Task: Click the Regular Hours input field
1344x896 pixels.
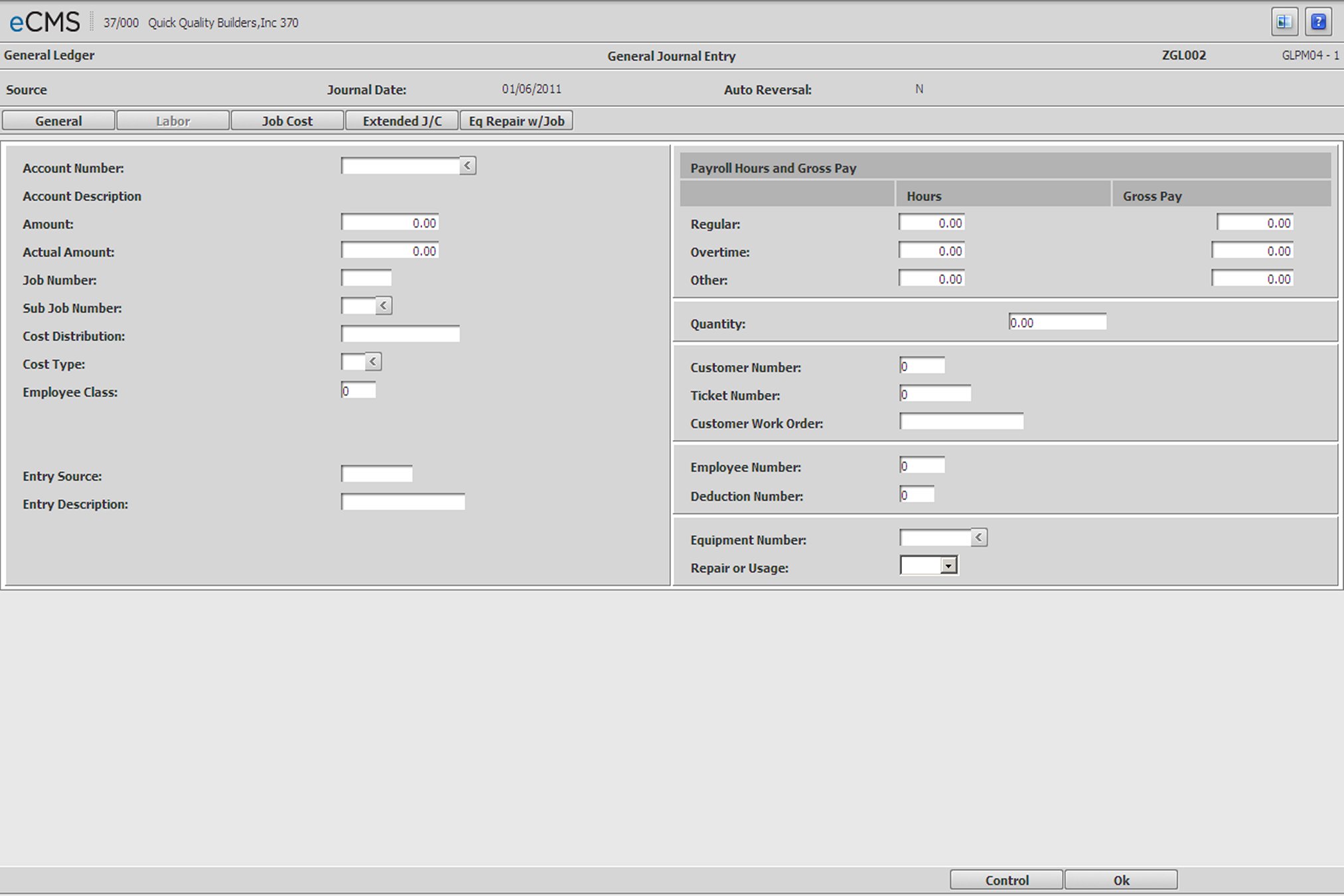Action: coord(931,223)
